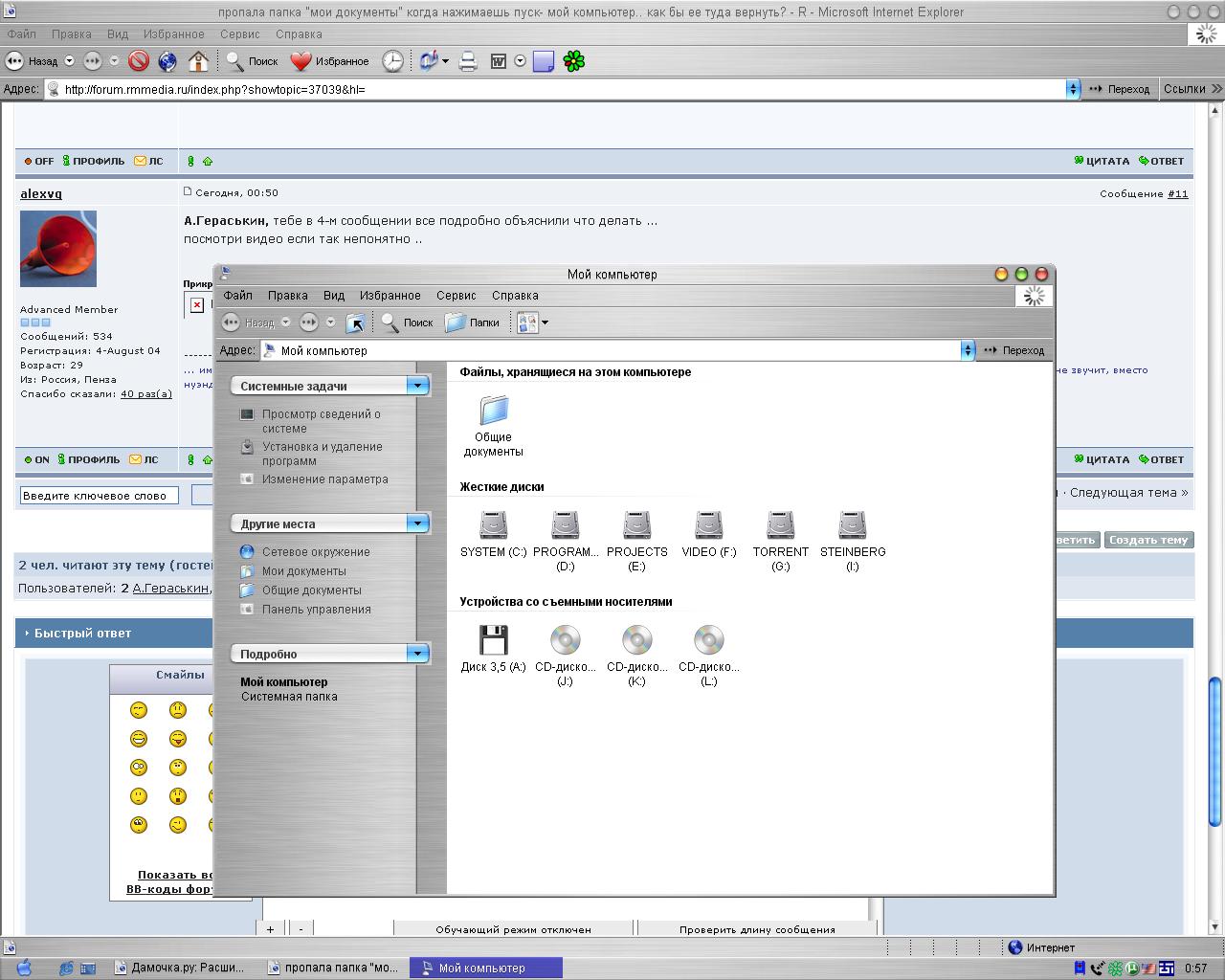Open the Общие документы folder icon

(493, 411)
